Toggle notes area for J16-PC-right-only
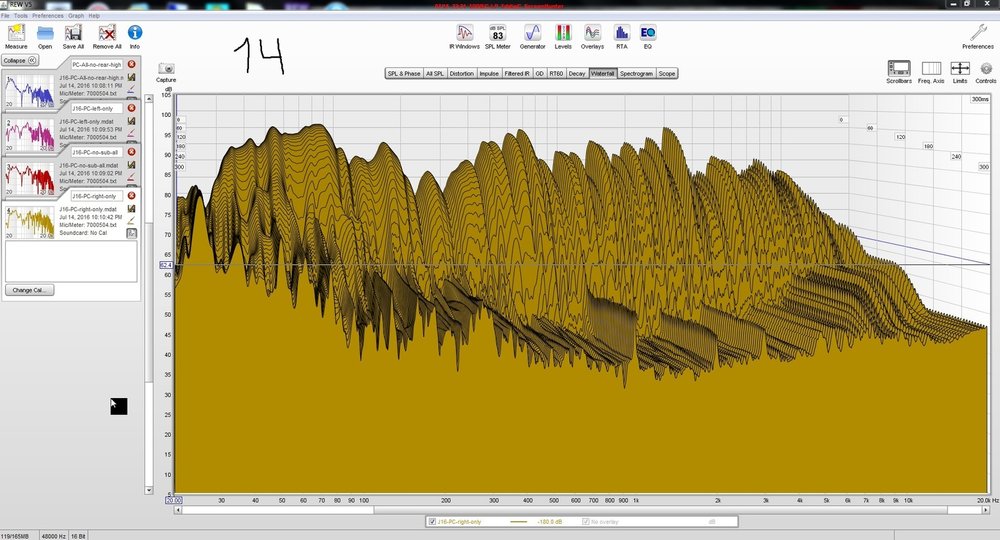Viewport: 1000px width, 540px height. 131,233
